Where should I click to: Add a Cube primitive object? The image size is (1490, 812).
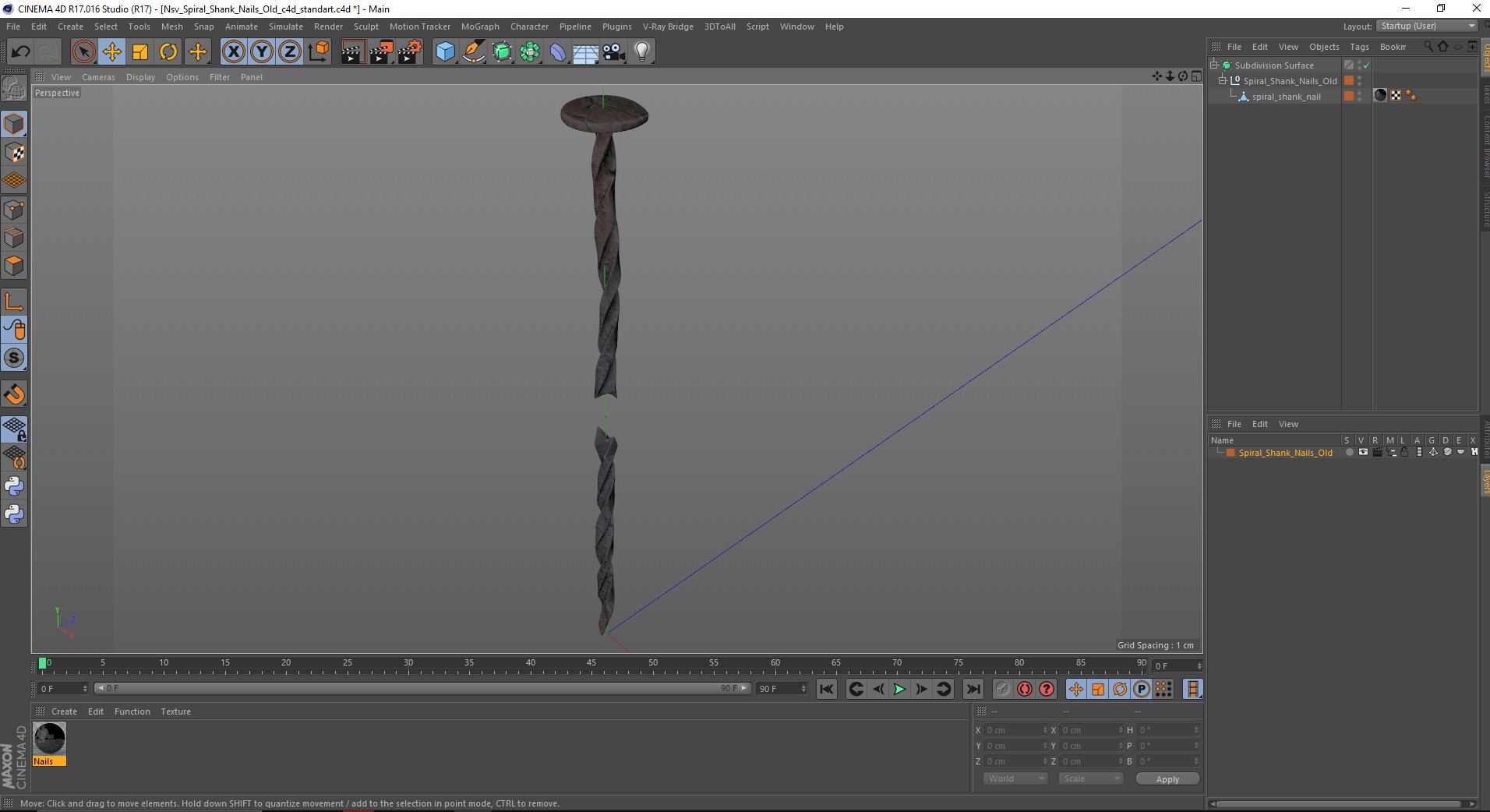(x=445, y=52)
